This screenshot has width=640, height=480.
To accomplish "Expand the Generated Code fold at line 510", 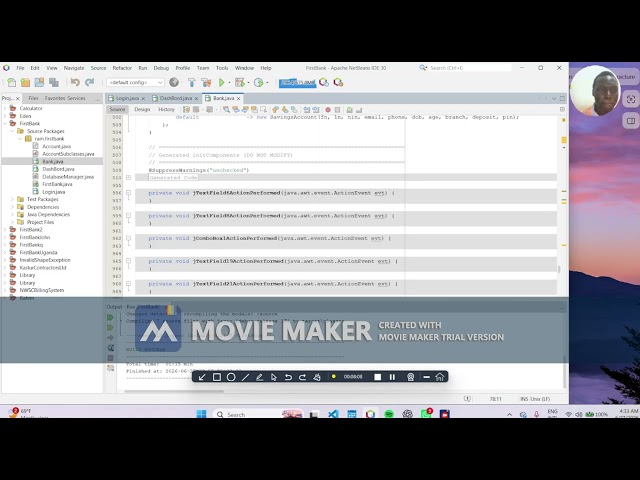I will tap(128, 178).
